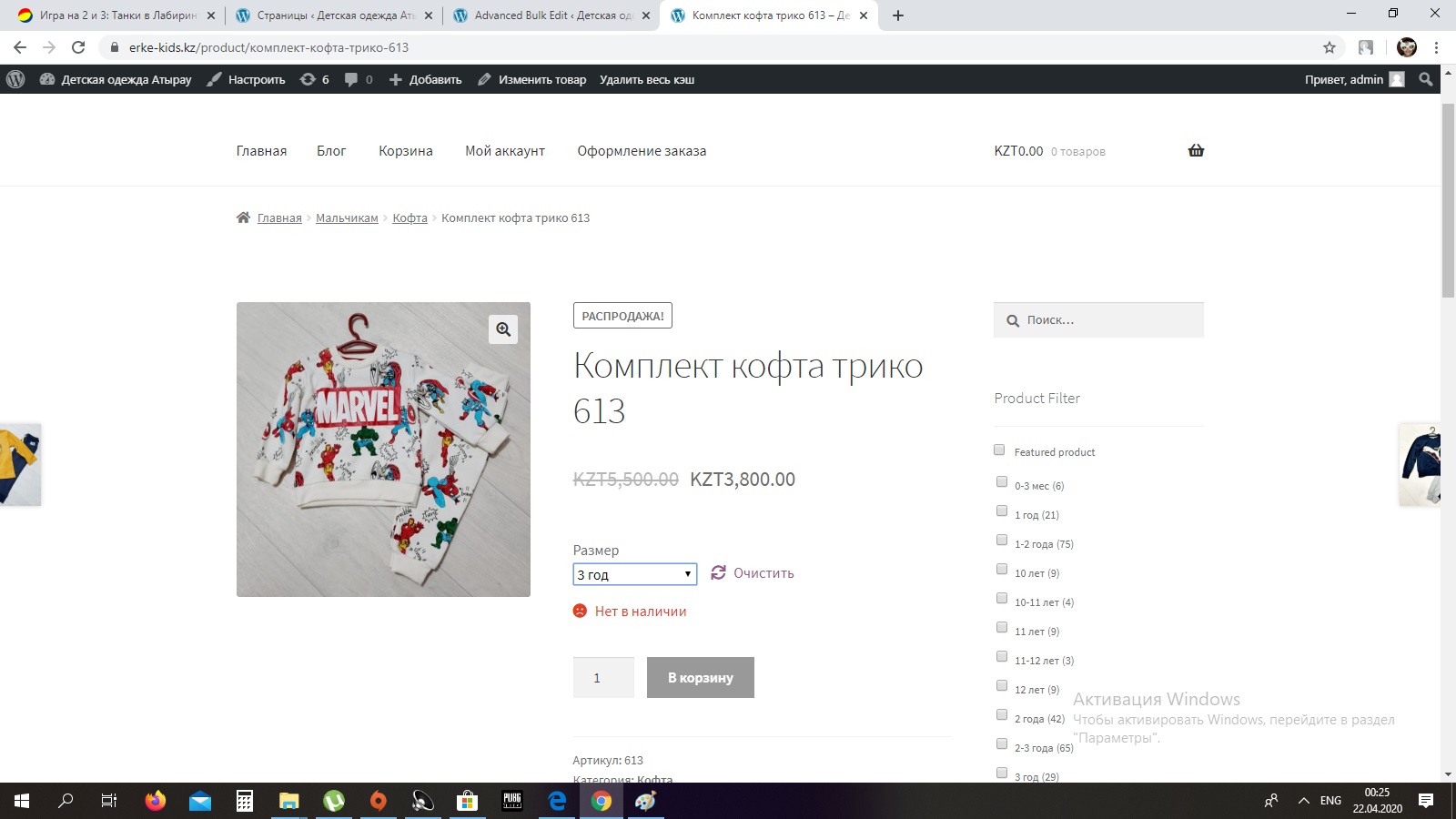
Task: Open the 'Детская одежда Атырау' site menu
Action: [116, 79]
